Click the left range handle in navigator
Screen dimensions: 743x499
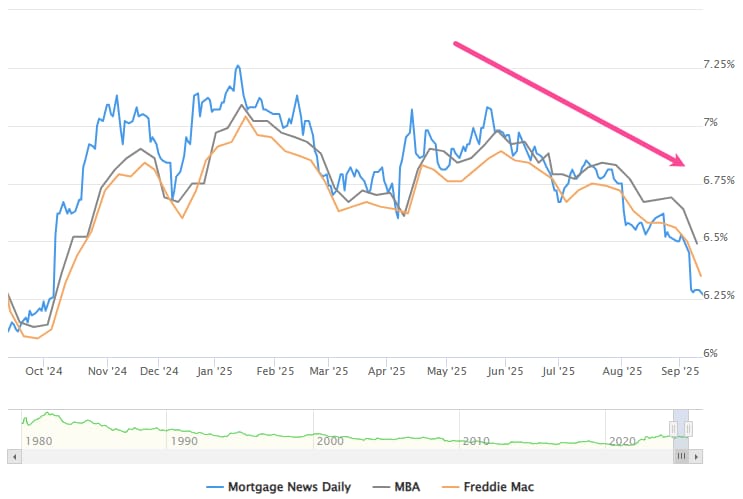(x=673, y=429)
